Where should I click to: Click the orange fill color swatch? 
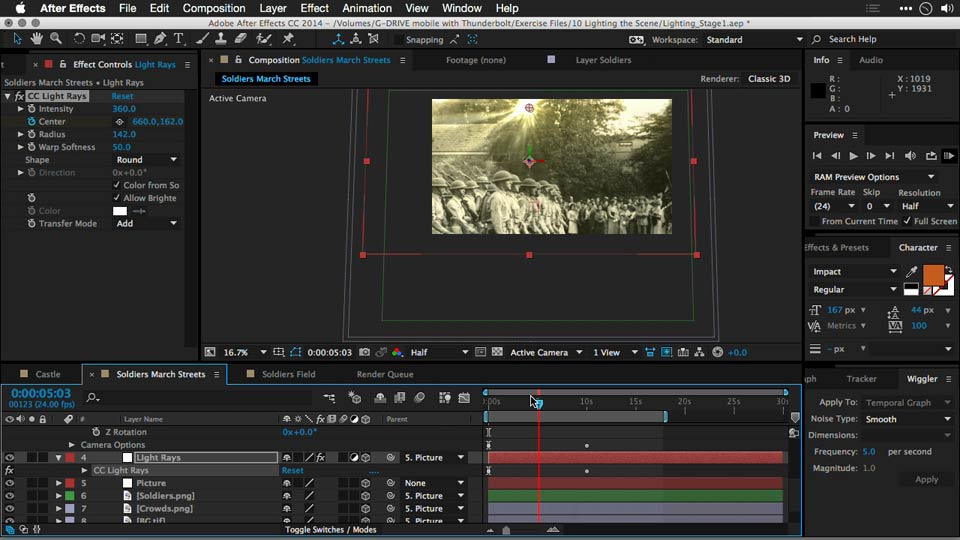click(x=933, y=275)
